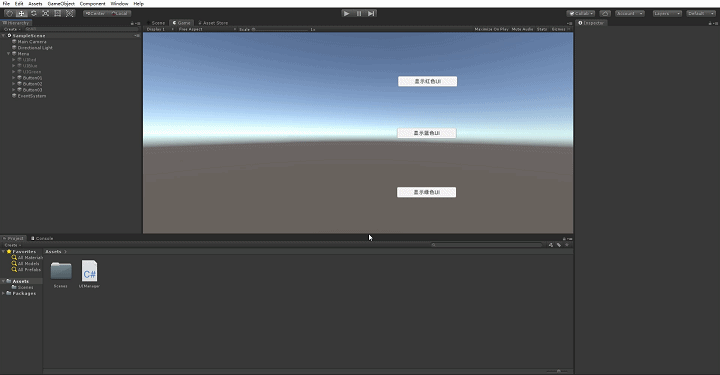This screenshot has width=720, height=375.
Task: Click the Pause playback button
Action: (x=359, y=13)
